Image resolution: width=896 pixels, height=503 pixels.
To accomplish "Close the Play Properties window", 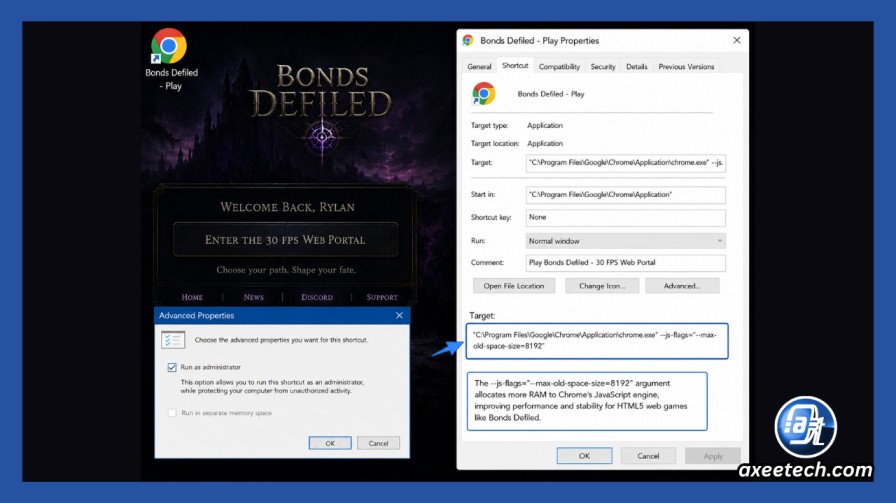I will 737,41.
